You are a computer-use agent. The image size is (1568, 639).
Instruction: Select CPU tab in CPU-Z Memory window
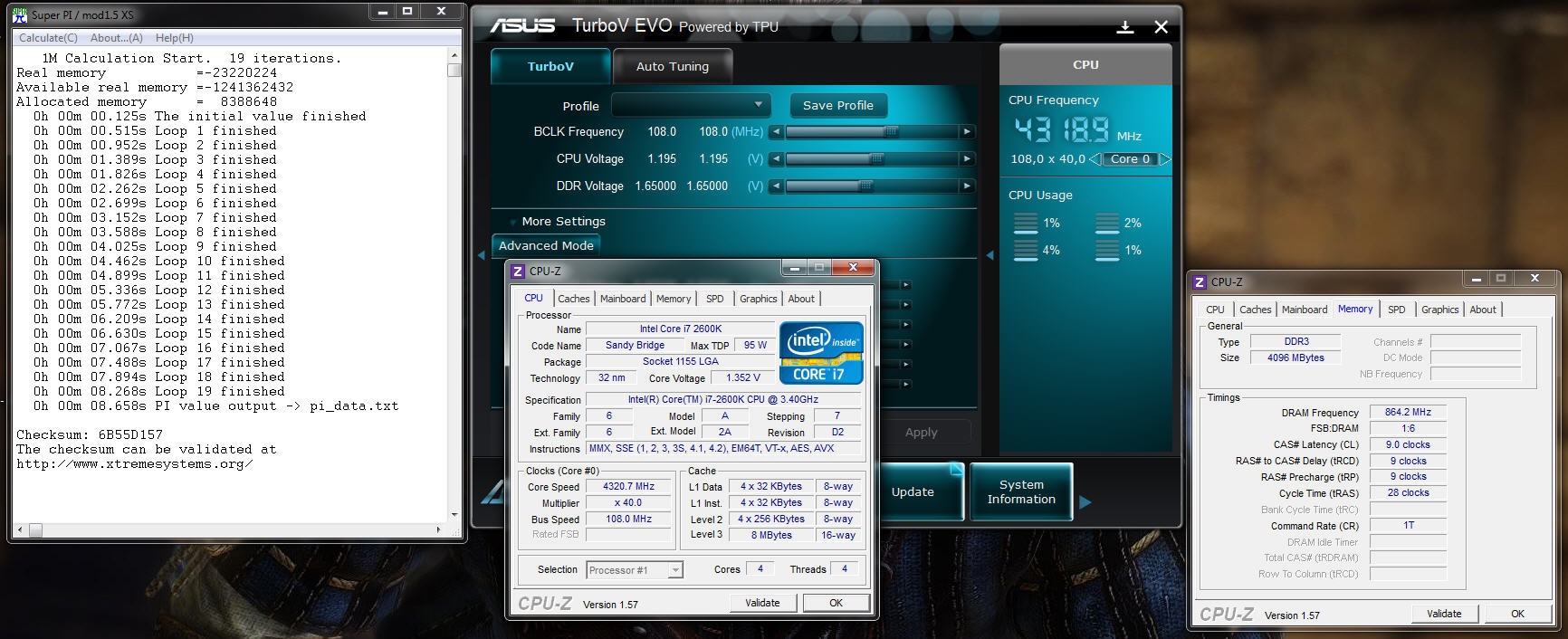(1215, 310)
